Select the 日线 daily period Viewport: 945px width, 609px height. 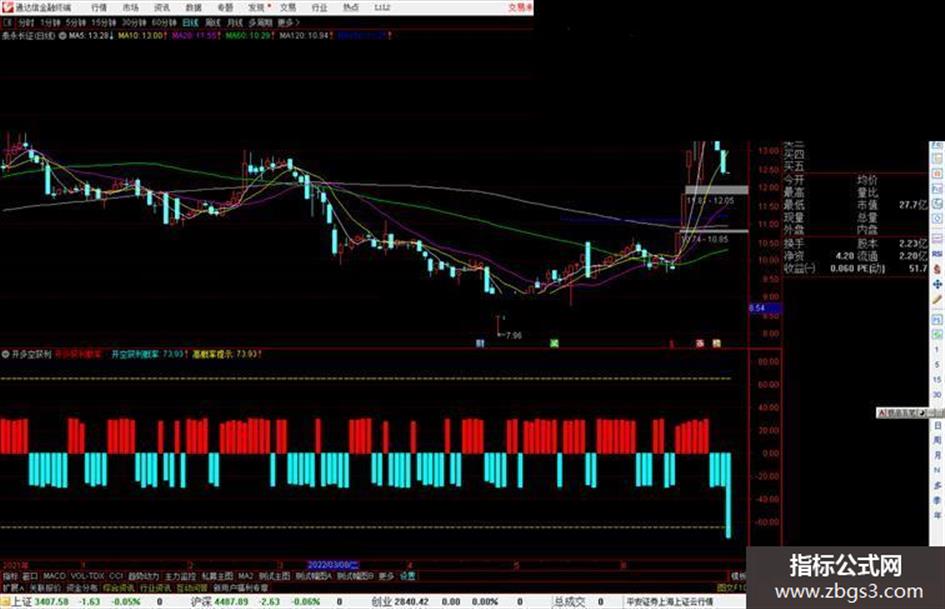point(190,22)
